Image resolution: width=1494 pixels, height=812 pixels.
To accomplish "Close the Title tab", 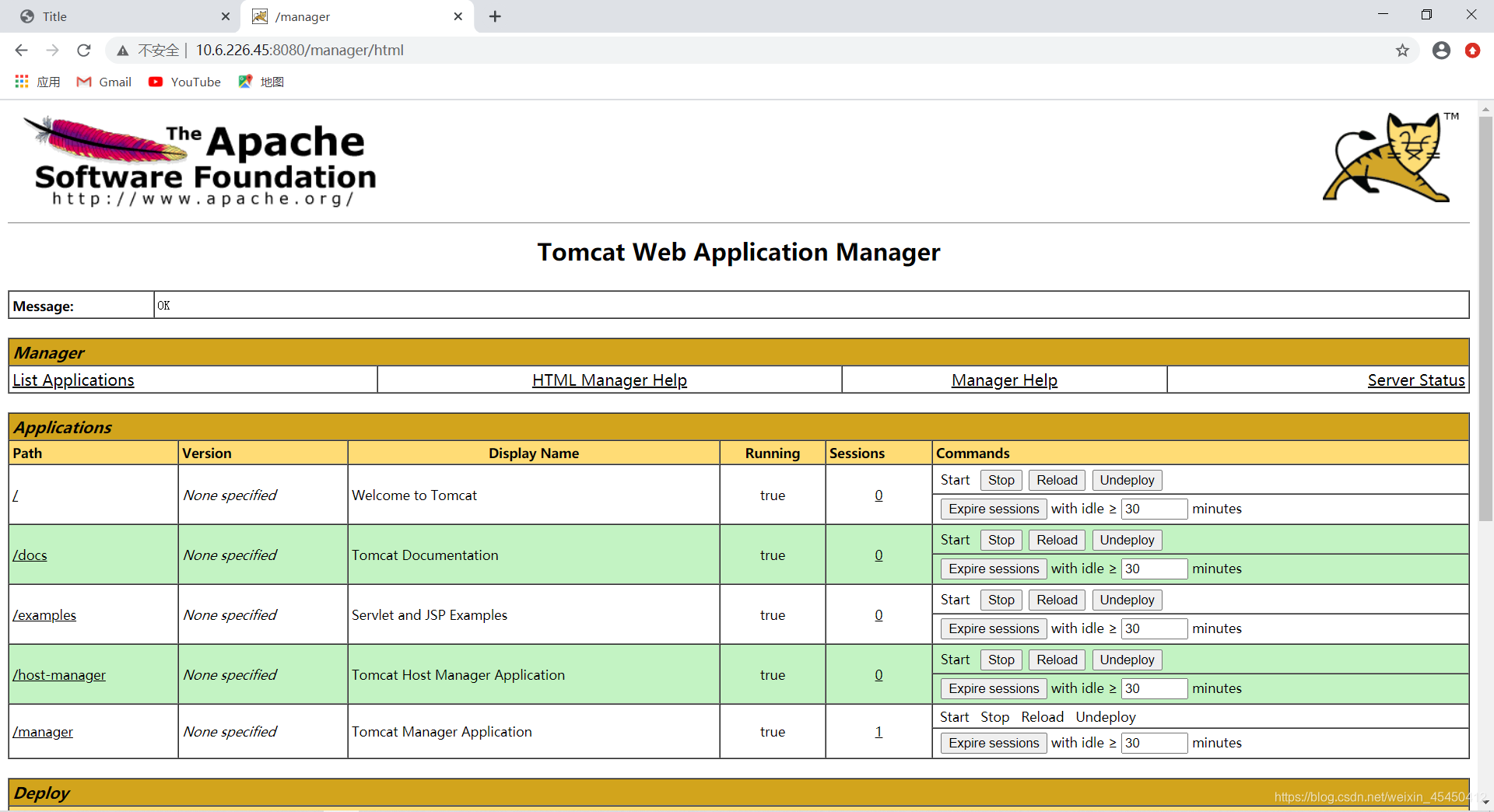I will [x=226, y=16].
